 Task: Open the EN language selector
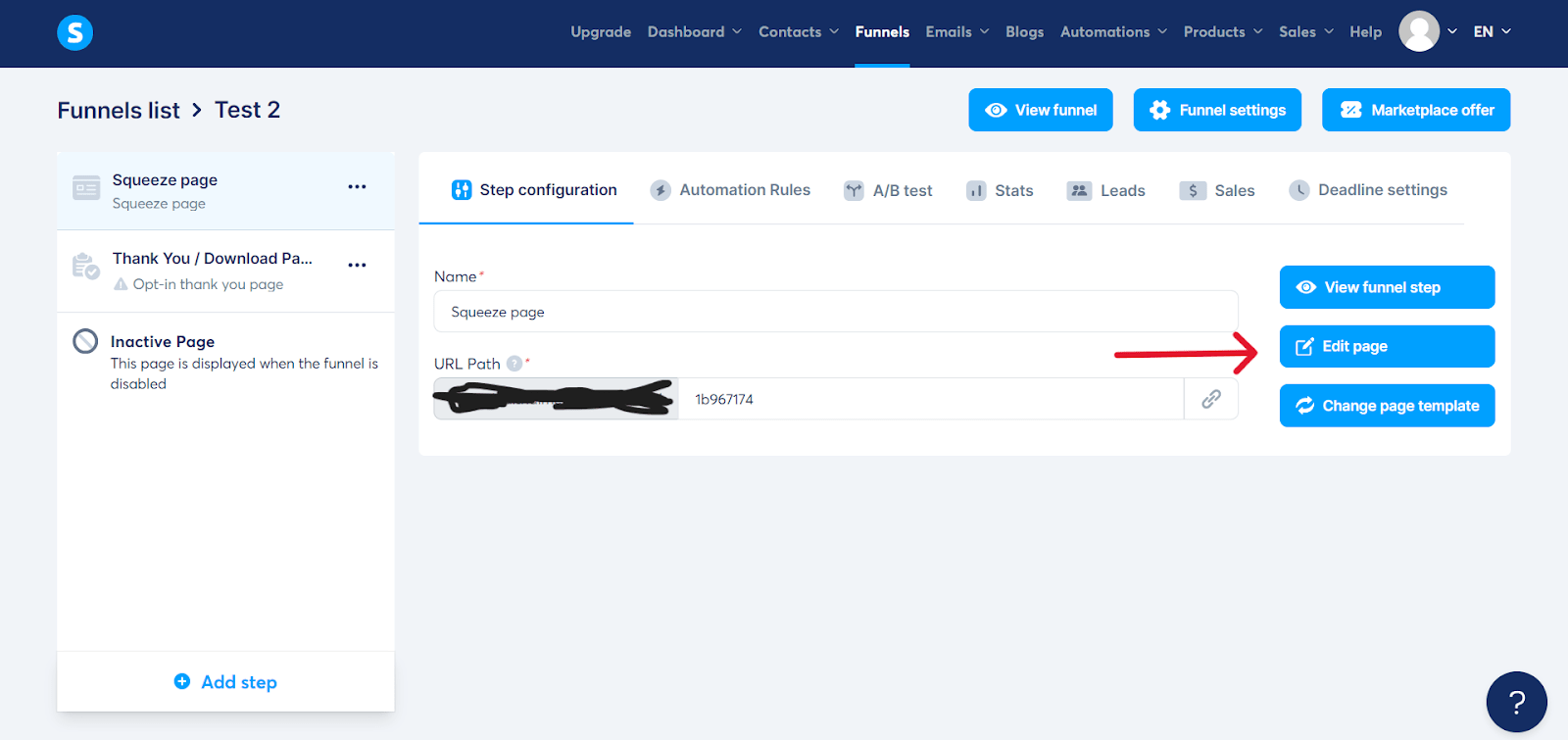coord(1493,31)
